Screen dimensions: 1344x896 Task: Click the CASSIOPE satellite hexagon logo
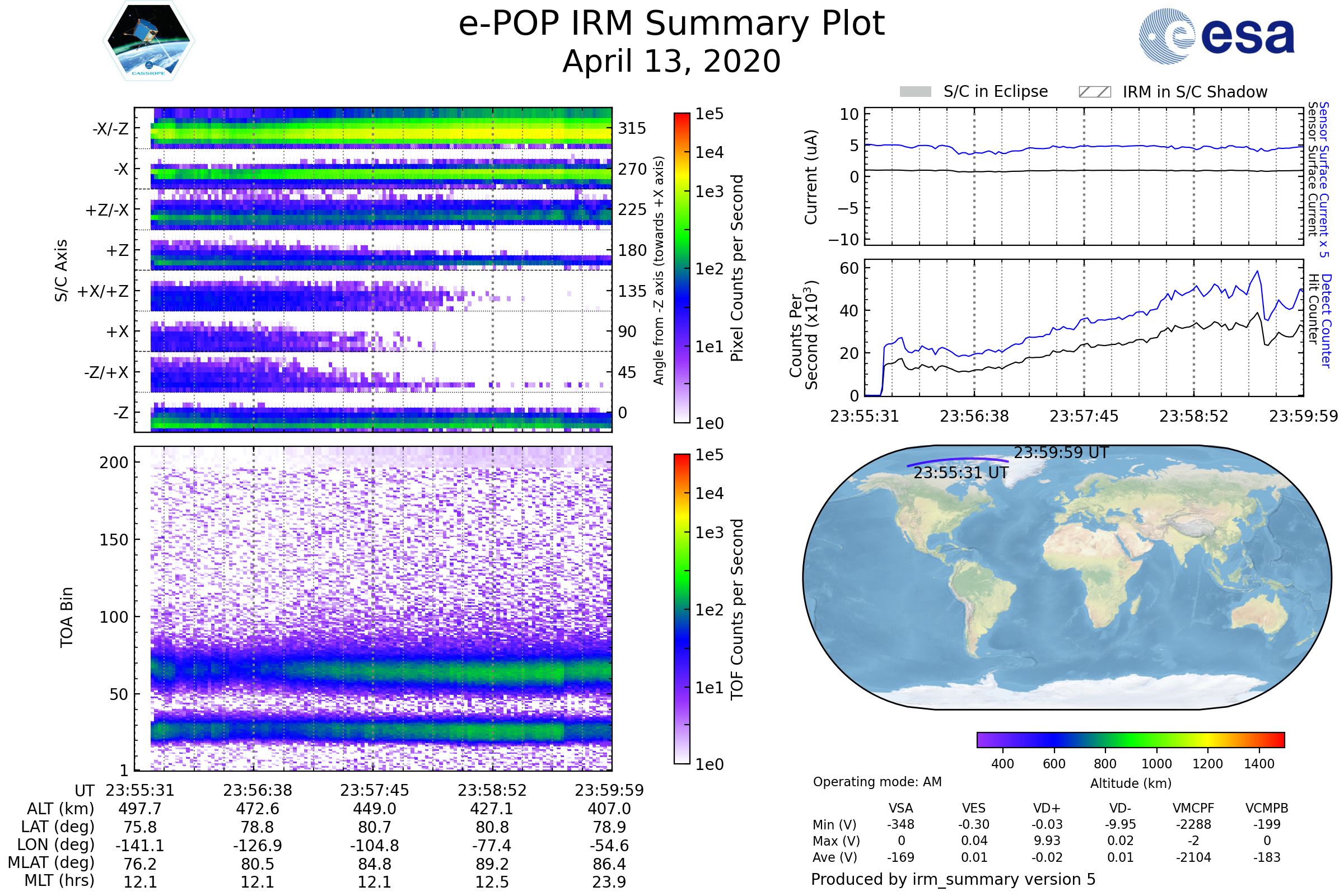tap(148, 41)
